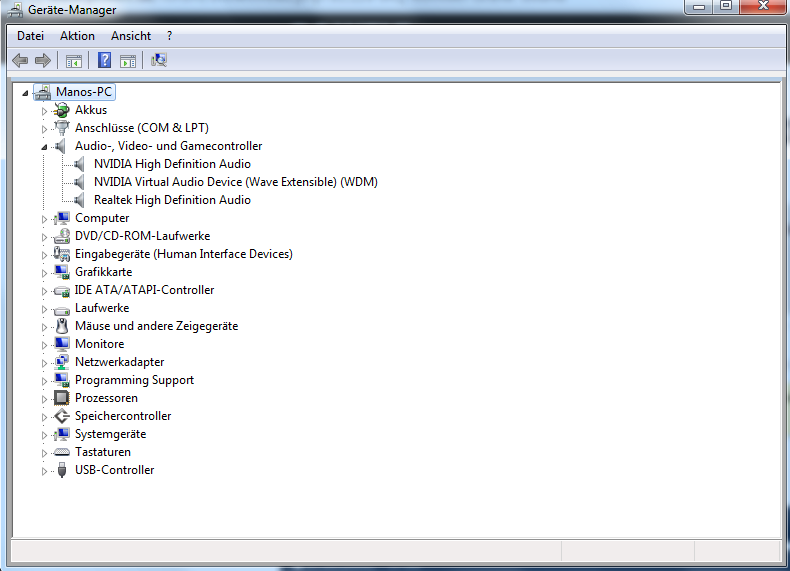Click the Grafikkarte display adapter icon

(61, 272)
